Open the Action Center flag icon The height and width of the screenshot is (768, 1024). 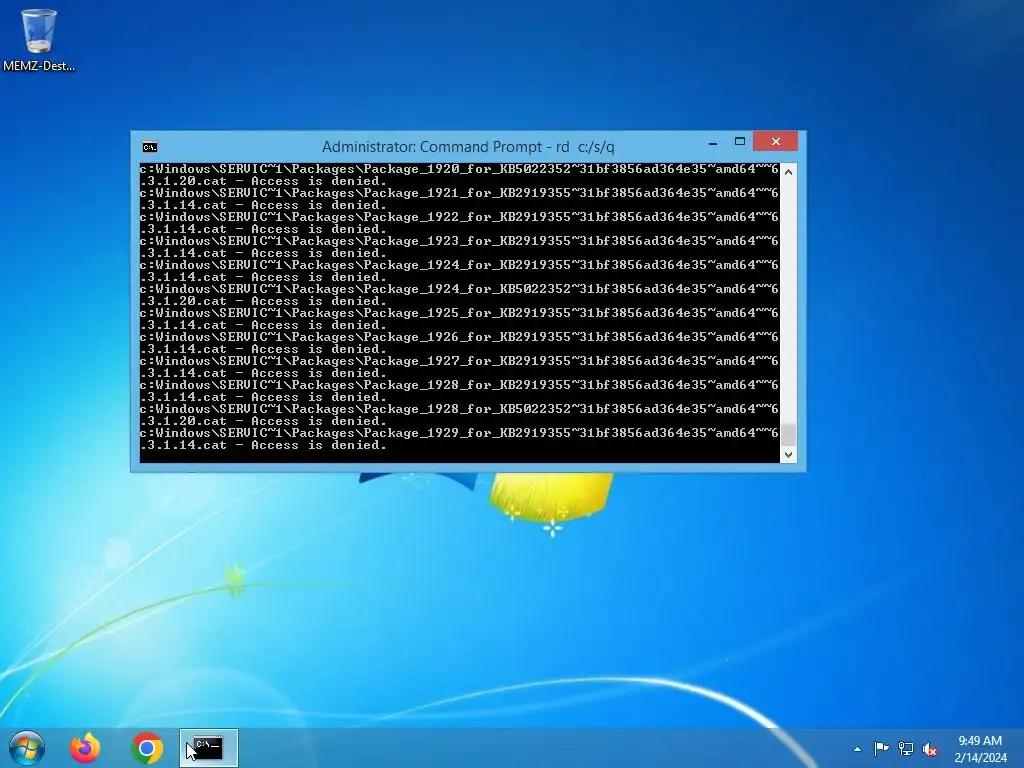click(x=881, y=749)
